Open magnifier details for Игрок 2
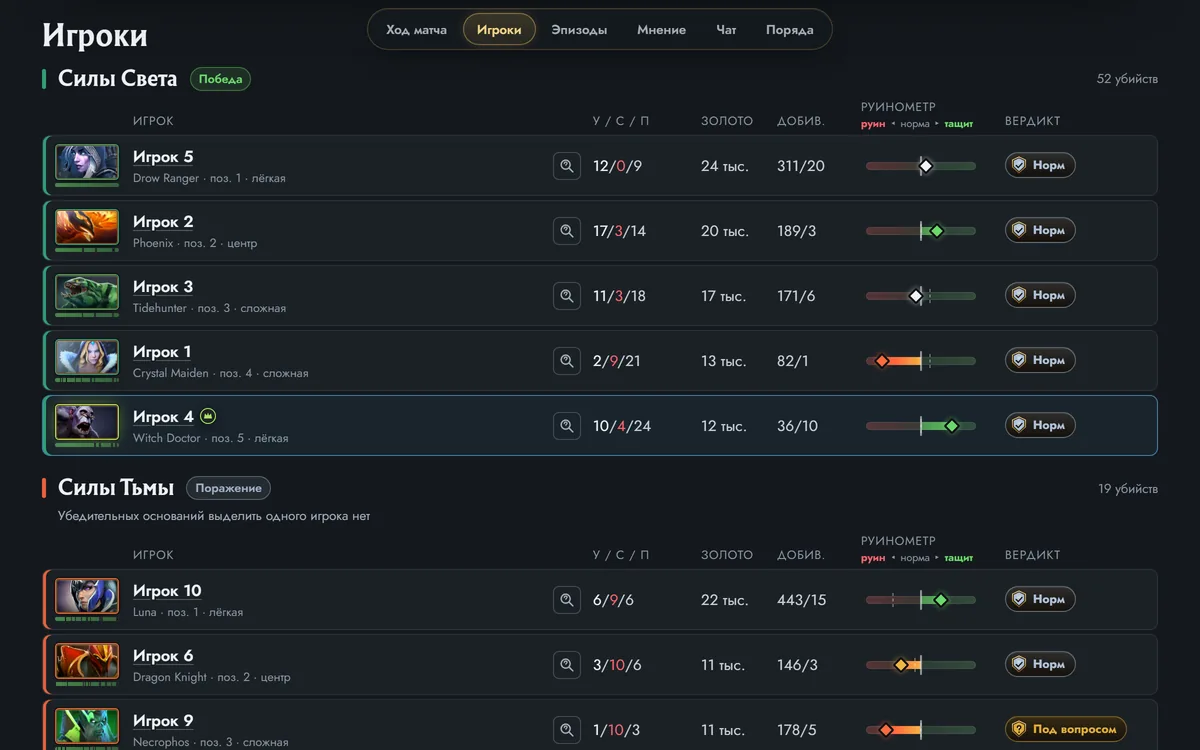 pos(567,231)
